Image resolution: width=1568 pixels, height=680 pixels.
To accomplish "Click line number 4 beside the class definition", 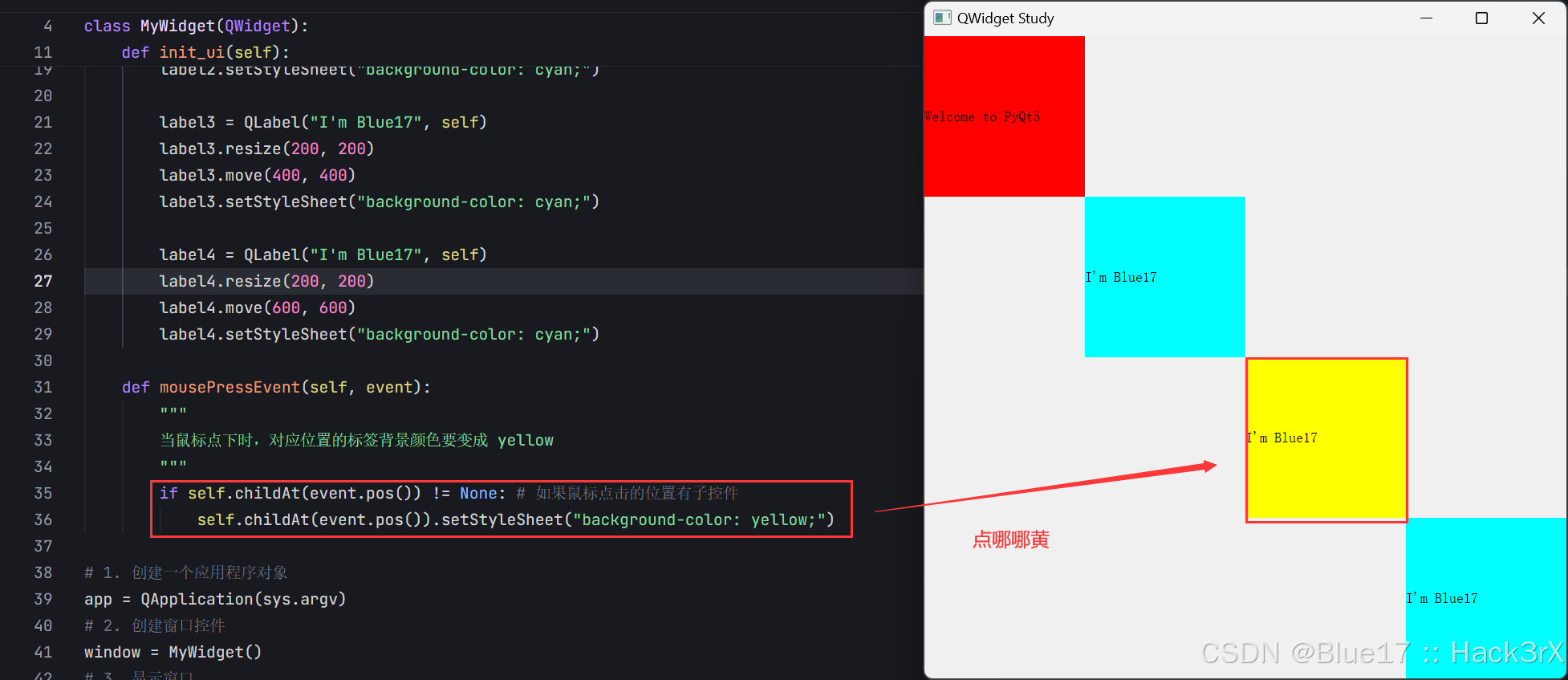I will [x=48, y=26].
